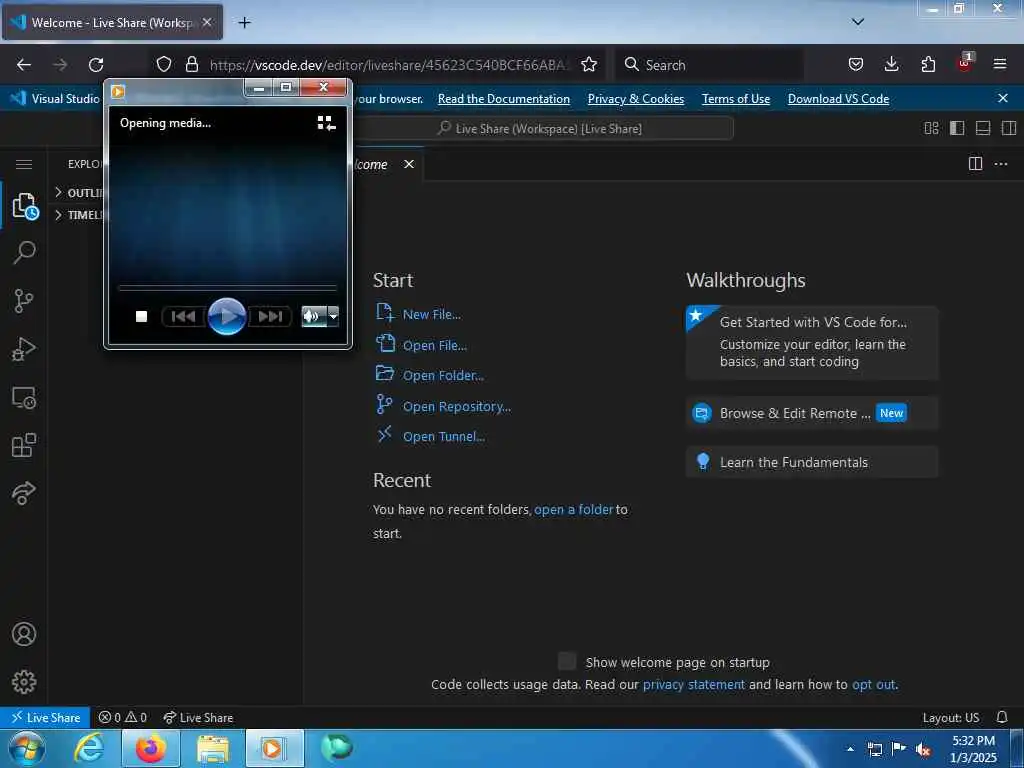
Task: Open the Live Share view in activity bar
Action: [24, 493]
